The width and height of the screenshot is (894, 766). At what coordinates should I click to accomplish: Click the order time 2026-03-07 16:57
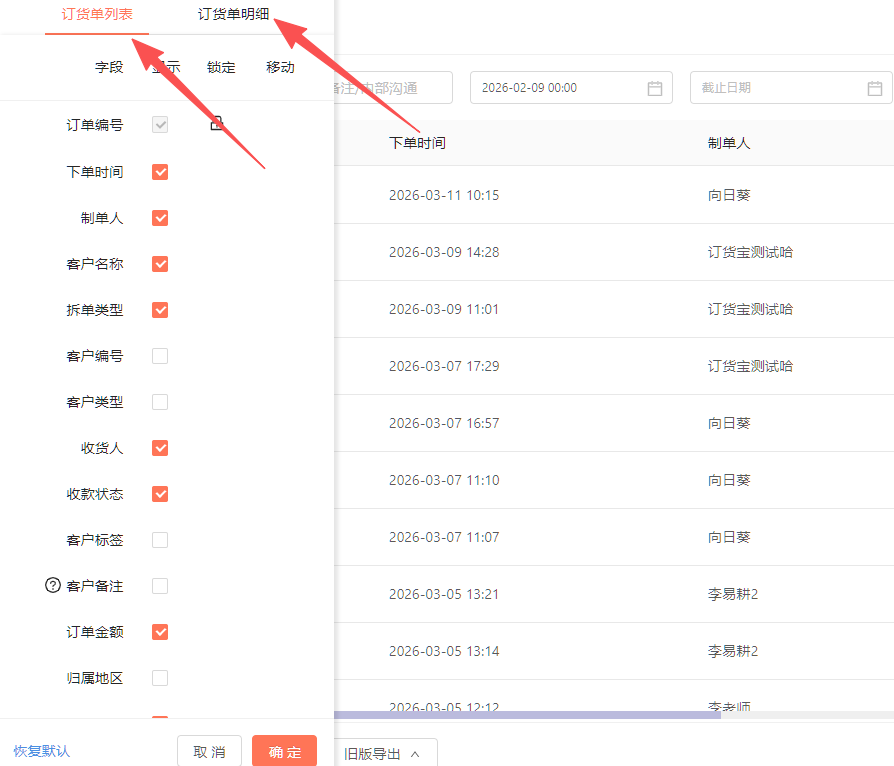click(x=444, y=423)
